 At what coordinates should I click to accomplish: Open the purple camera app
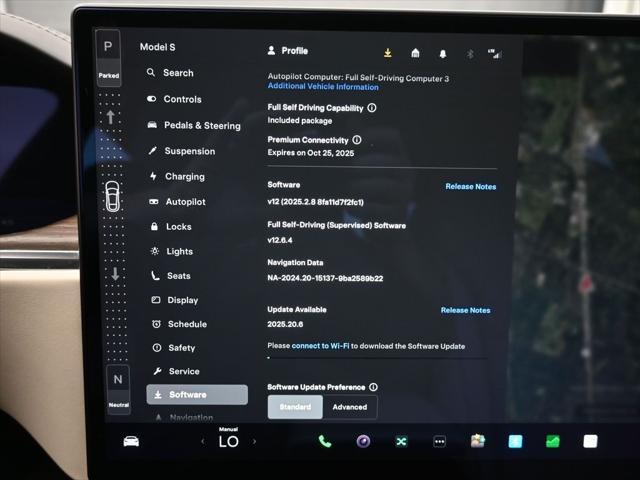click(x=363, y=441)
